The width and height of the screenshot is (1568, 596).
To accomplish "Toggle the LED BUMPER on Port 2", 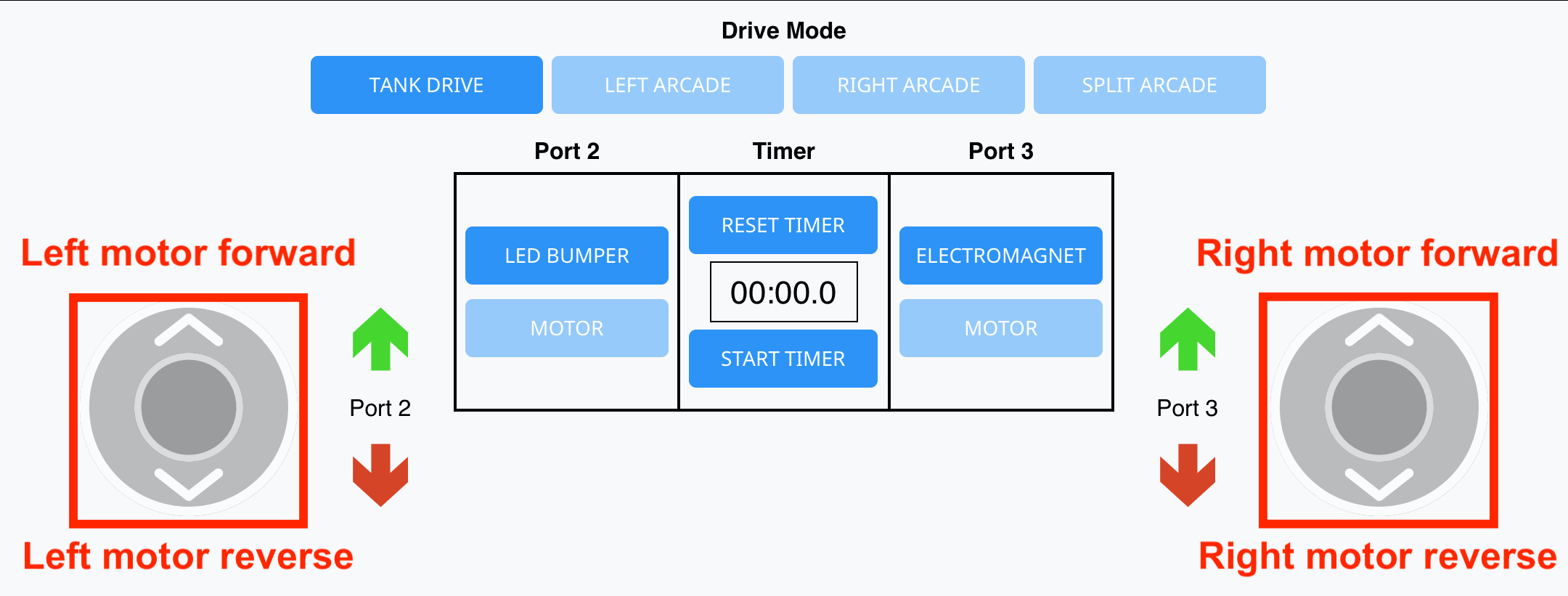I will 566,255.
